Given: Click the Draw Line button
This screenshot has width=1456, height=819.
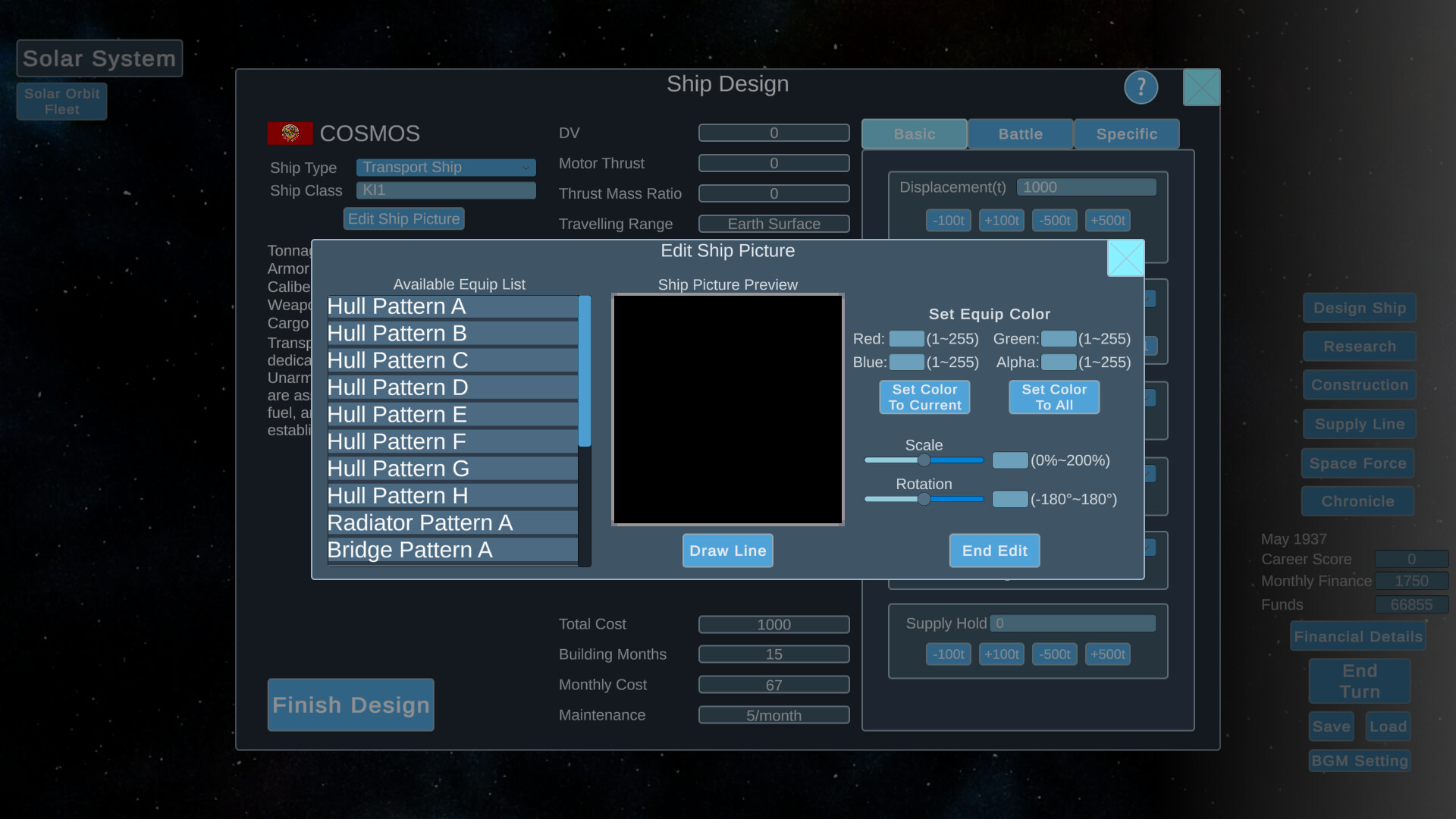Looking at the screenshot, I should pos(727,551).
